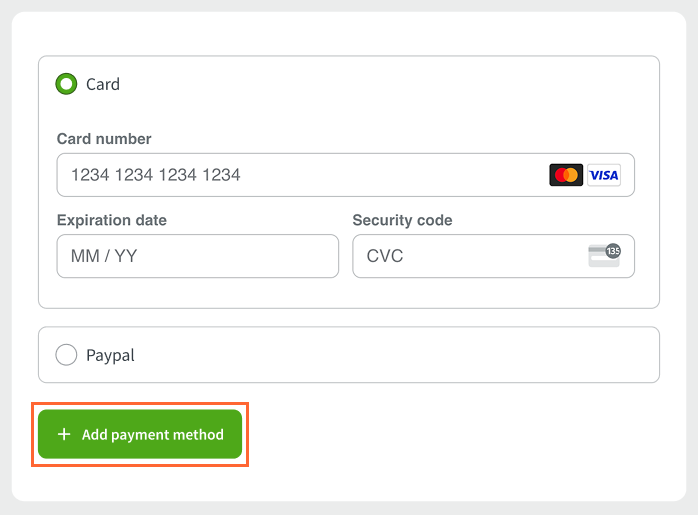Click the CVC card hint icon

(x=604, y=255)
